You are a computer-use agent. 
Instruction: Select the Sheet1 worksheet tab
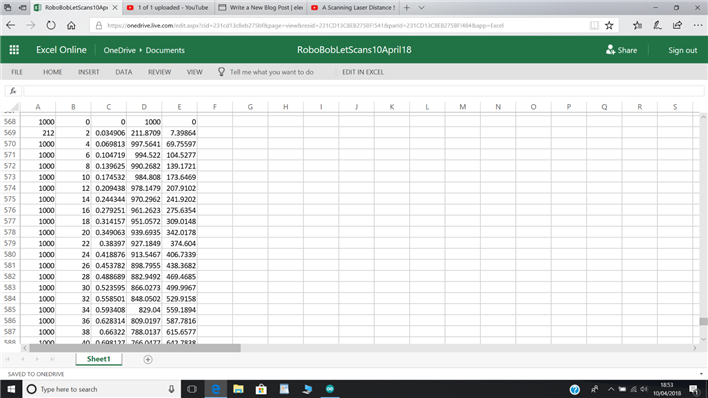point(98,359)
